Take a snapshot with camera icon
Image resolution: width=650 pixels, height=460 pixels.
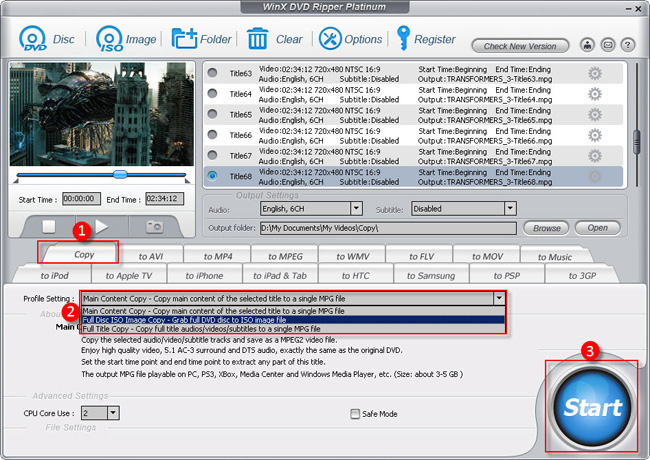154,226
